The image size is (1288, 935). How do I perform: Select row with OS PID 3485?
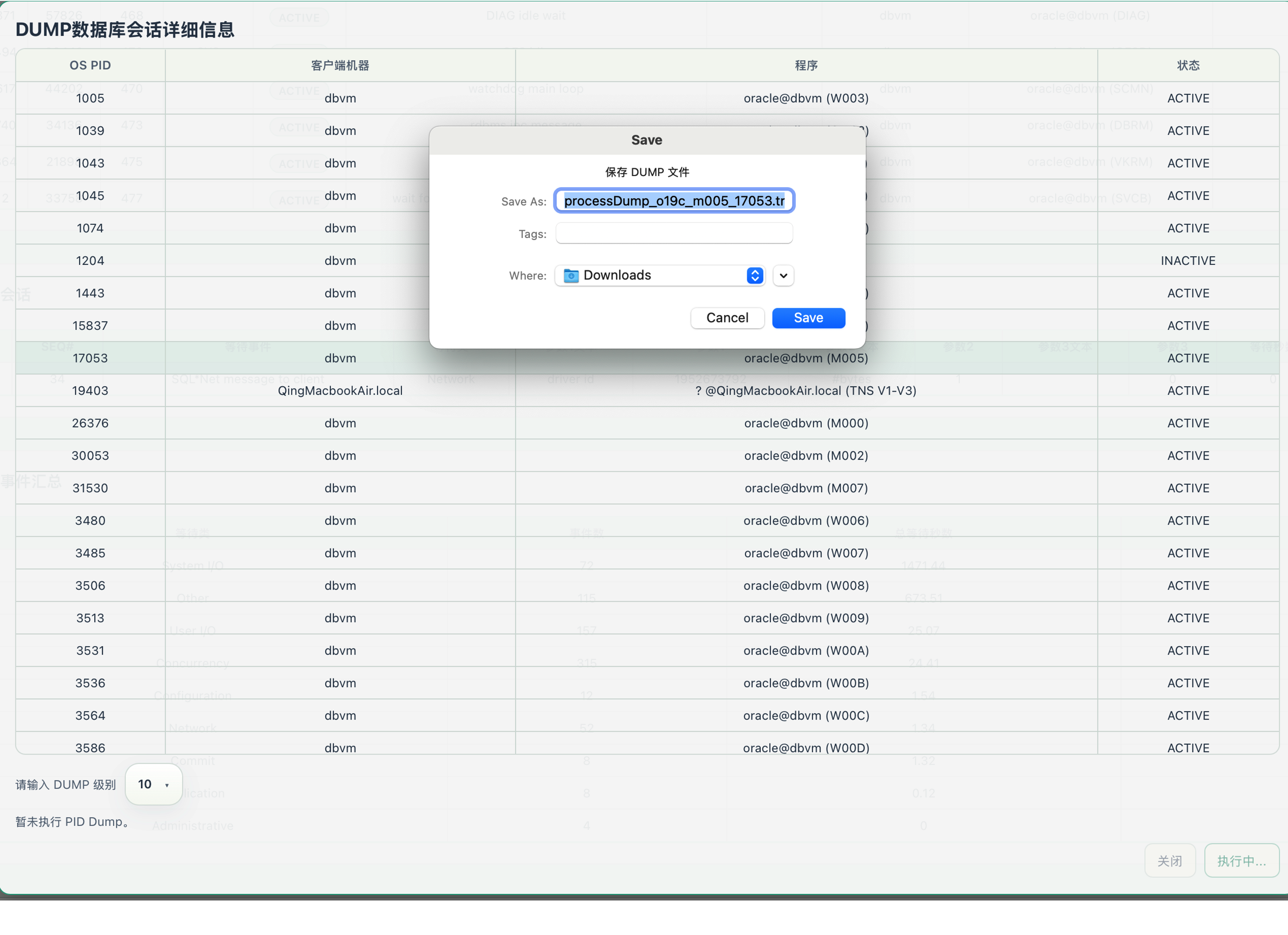(x=648, y=553)
